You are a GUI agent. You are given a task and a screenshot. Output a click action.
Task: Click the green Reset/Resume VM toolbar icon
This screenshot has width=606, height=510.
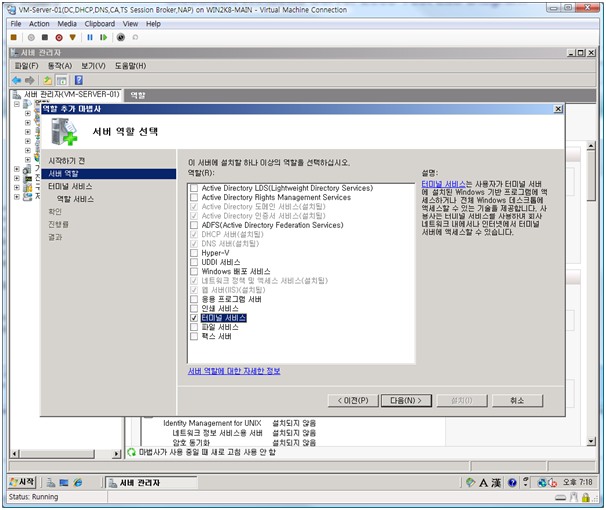(x=103, y=37)
